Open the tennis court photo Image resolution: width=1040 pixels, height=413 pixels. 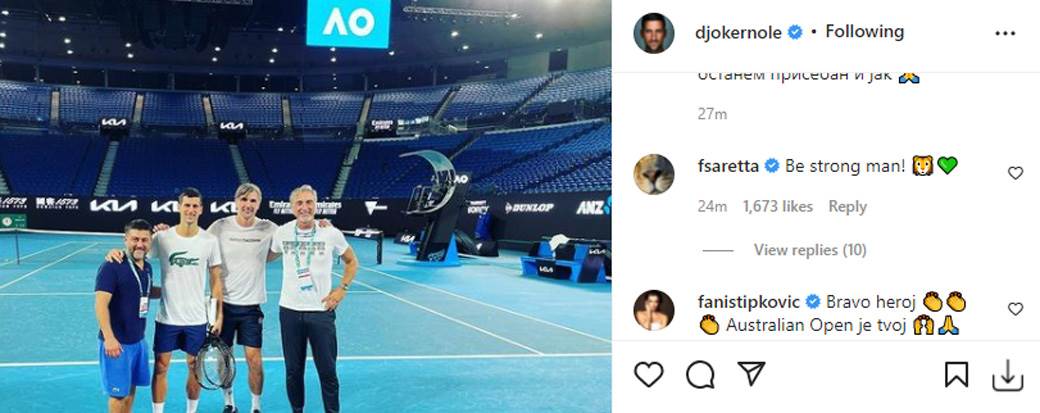pyautogui.click(x=306, y=206)
